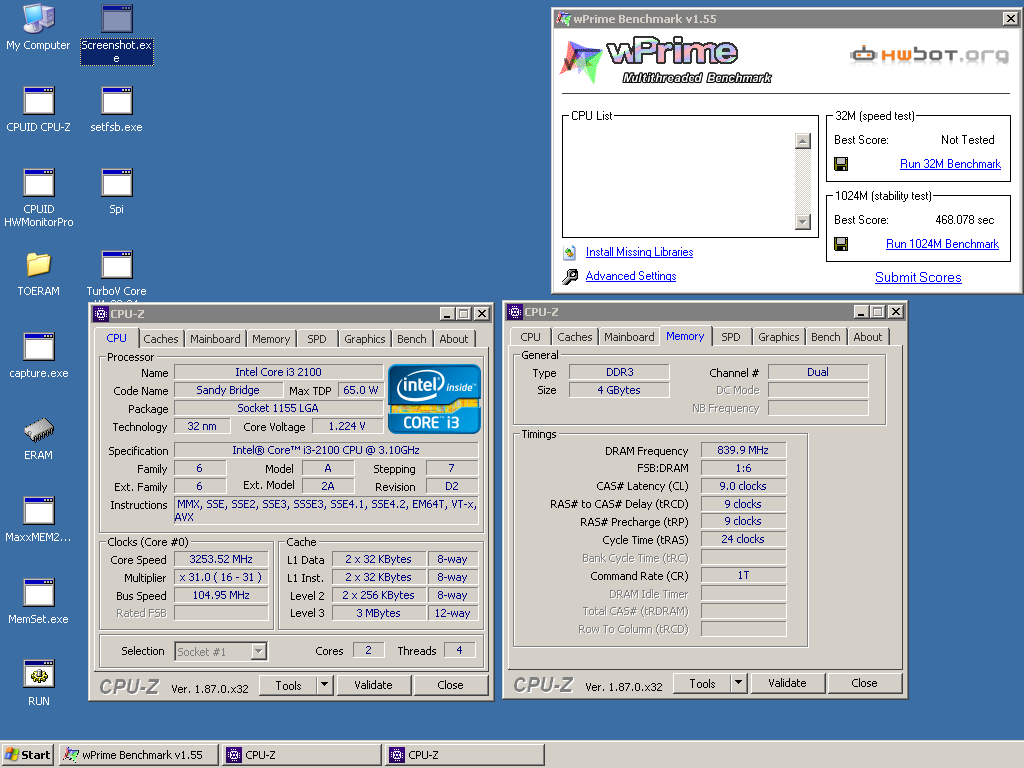This screenshot has height=768, width=1024.
Task: Open Graphics tab in left CPU-Z window
Action: [x=364, y=339]
